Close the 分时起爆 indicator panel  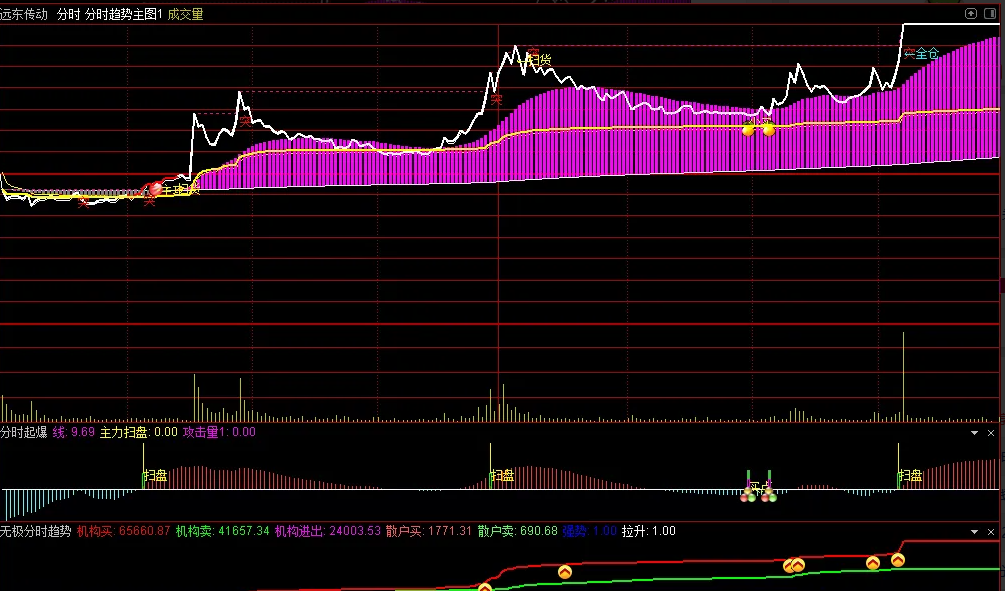(x=992, y=433)
